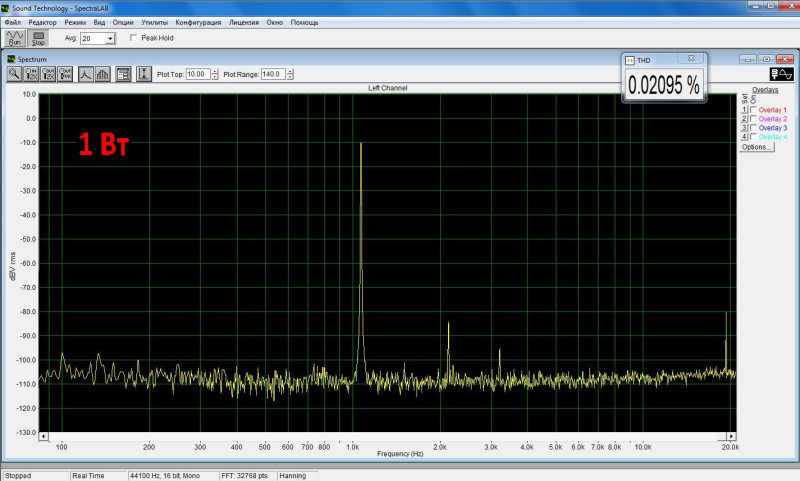Enable the Overlay 4 checkbox
Viewport: 800px width, 481px height.
[x=754, y=137]
